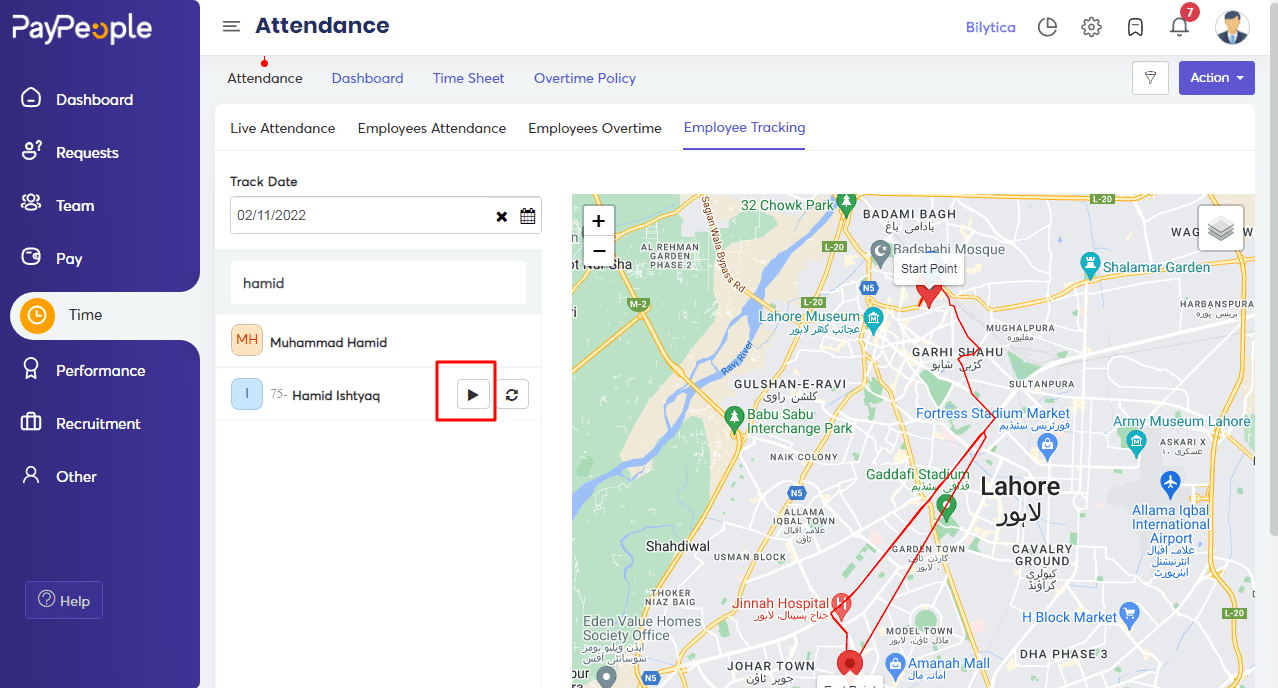Zoom out on the map

point(599,251)
